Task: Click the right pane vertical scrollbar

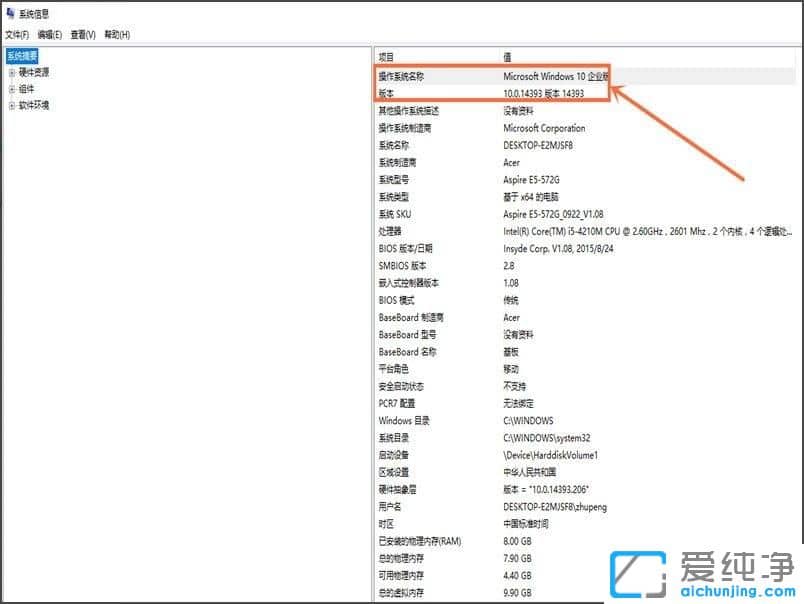Action: click(795, 300)
